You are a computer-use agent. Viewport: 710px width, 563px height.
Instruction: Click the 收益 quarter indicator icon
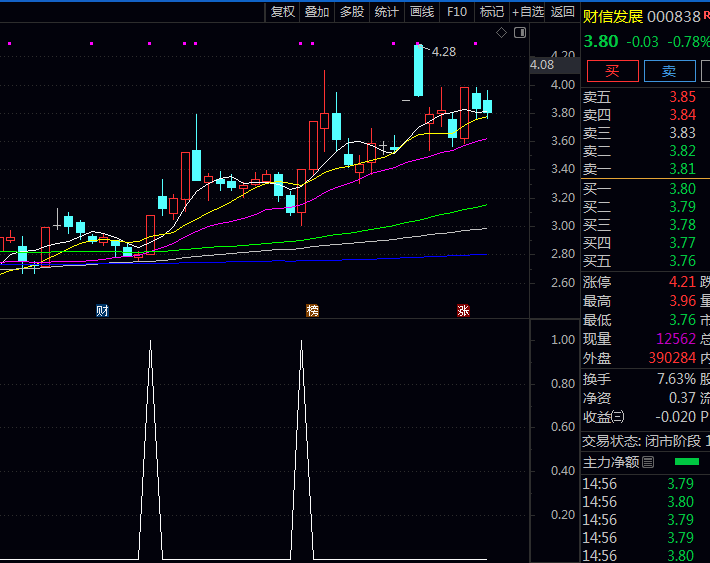pos(618,417)
